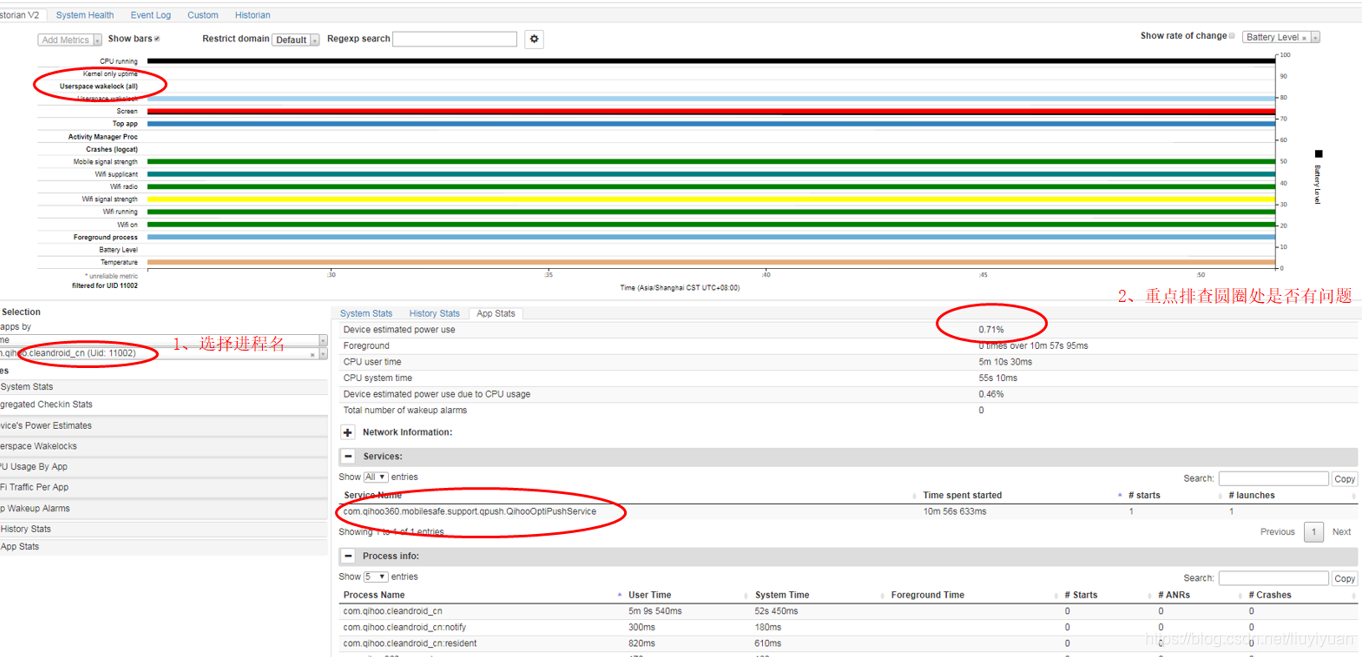Open the Process info Show 5 entries dropdown

tap(376, 577)
